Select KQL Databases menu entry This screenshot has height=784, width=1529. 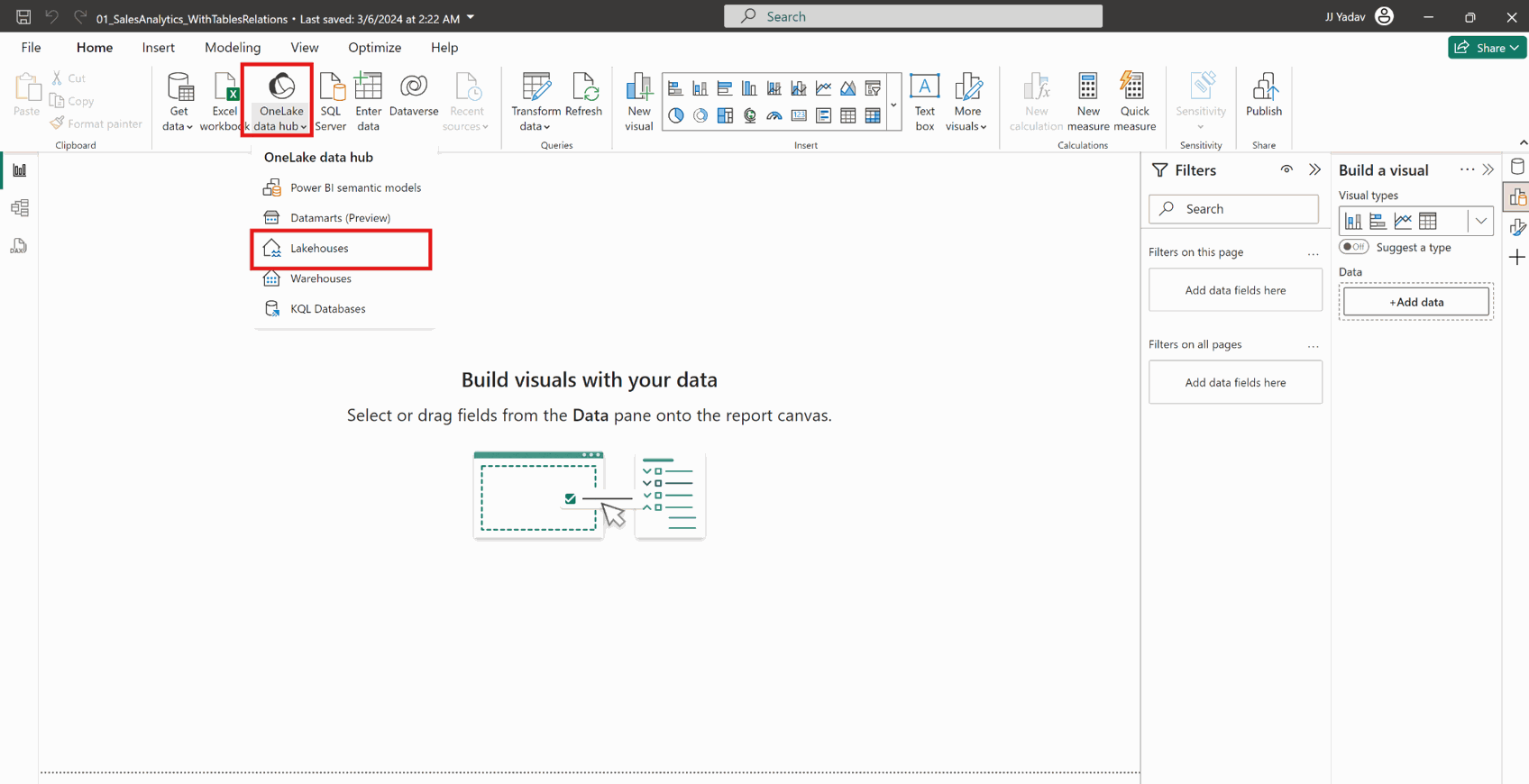point(343,308)
